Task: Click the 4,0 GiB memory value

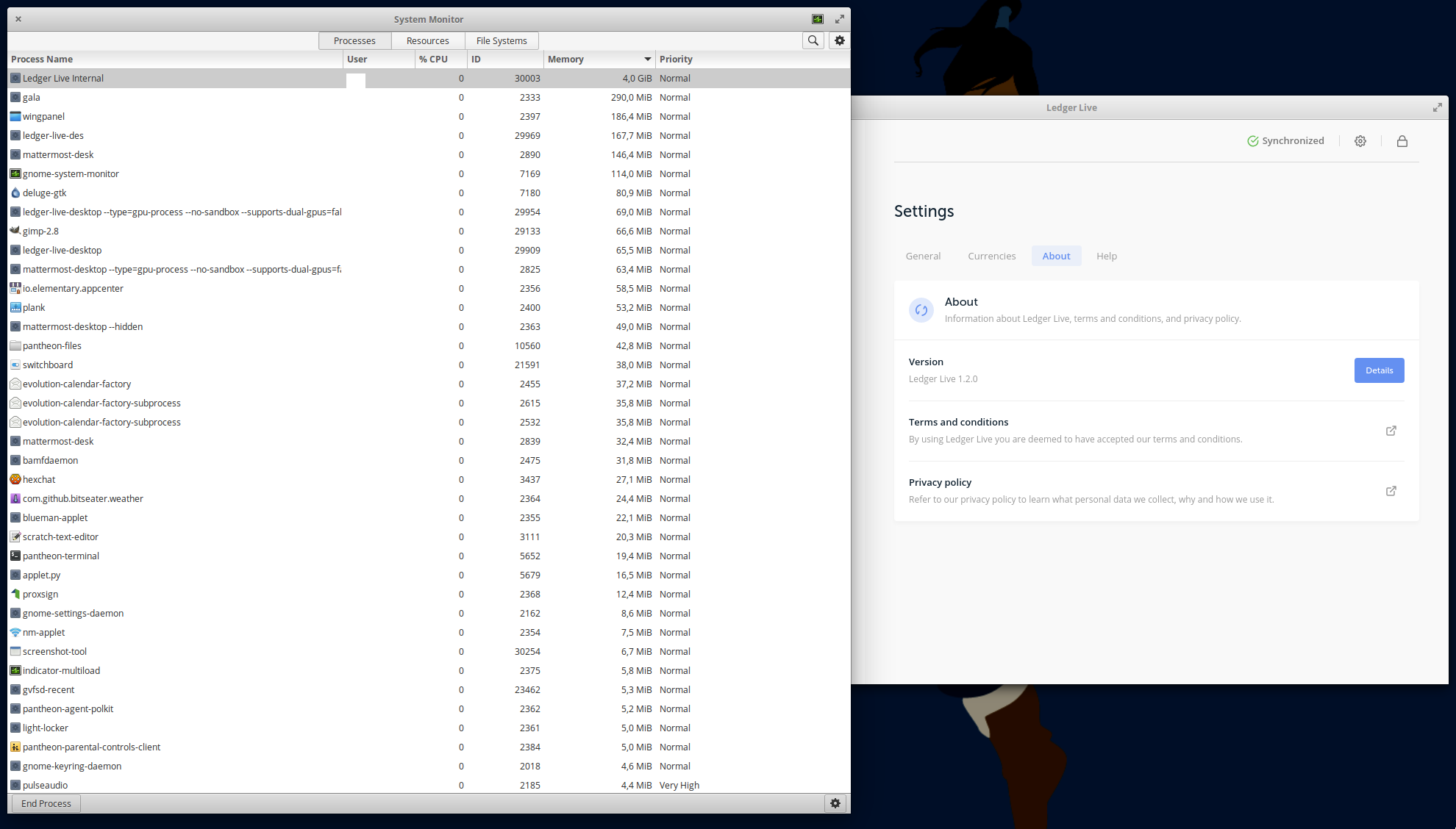Action: click(x=637, y=78)
